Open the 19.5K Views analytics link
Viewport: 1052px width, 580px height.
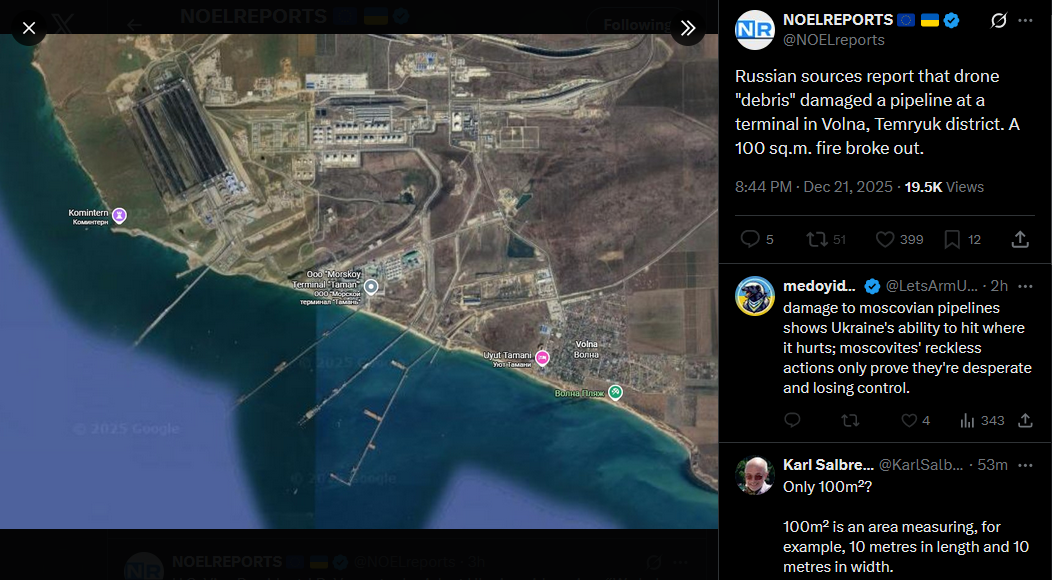coord(944,187)
